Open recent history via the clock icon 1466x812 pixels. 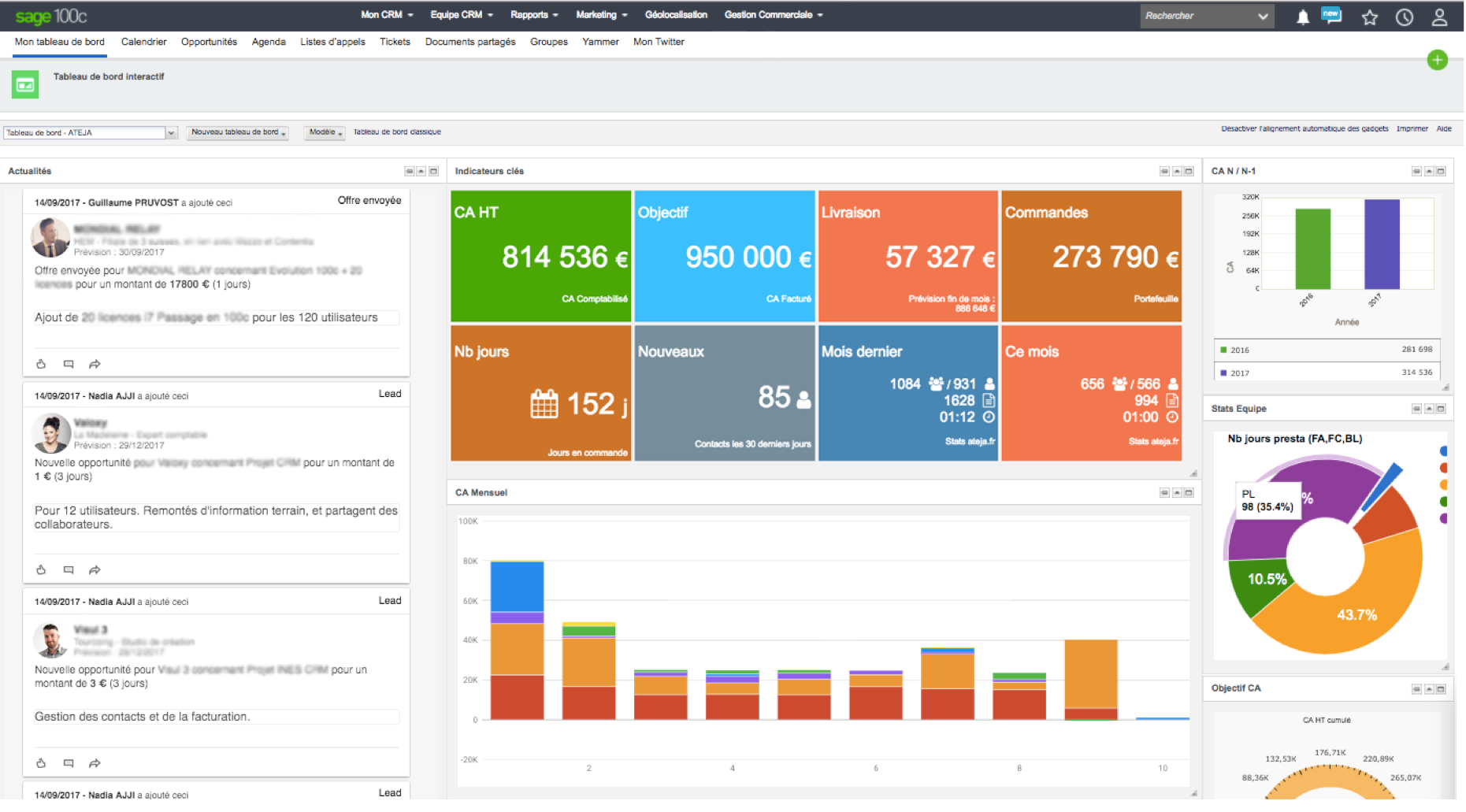point(1404,17)
